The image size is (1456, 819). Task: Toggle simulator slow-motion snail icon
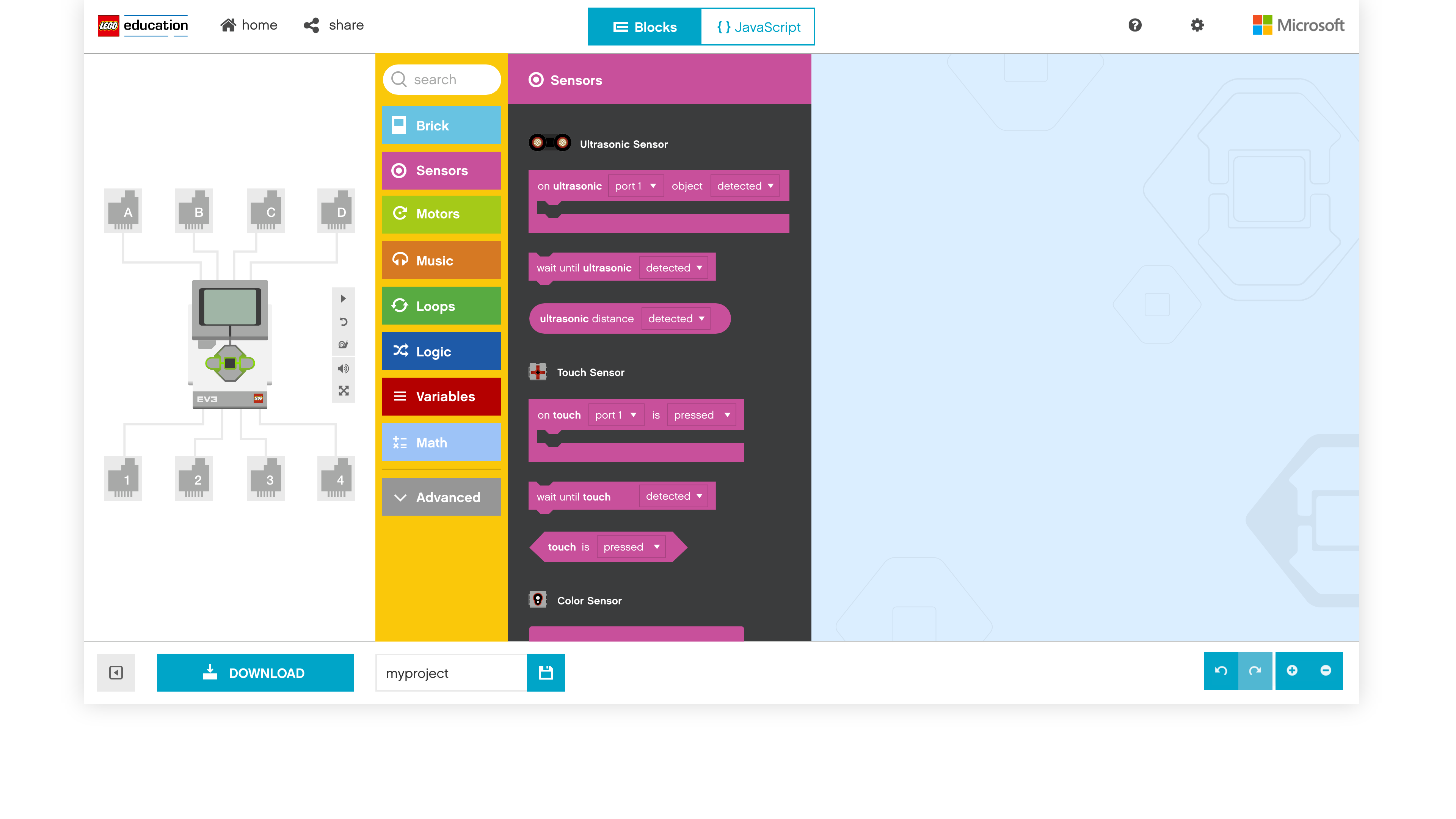click(342, 345)
